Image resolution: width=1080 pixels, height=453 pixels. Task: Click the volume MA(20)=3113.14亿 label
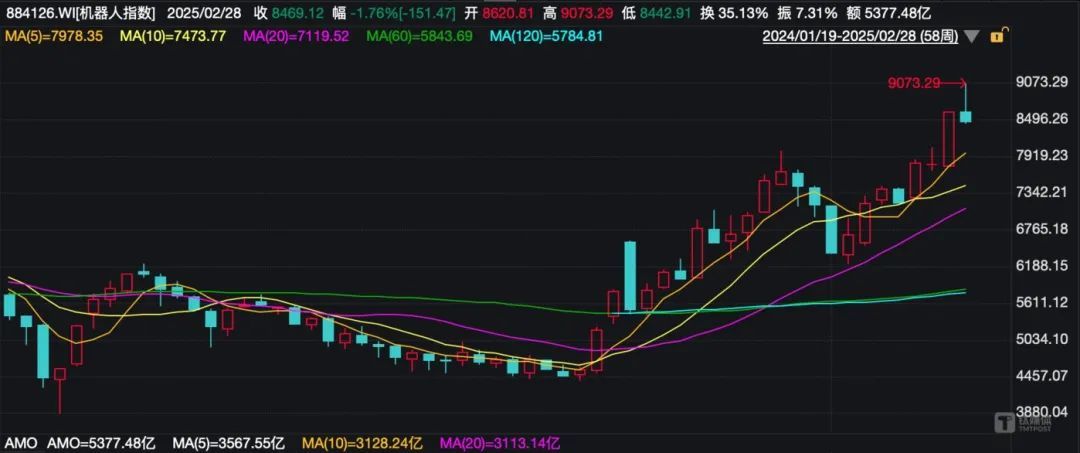(x=501, y=443)
